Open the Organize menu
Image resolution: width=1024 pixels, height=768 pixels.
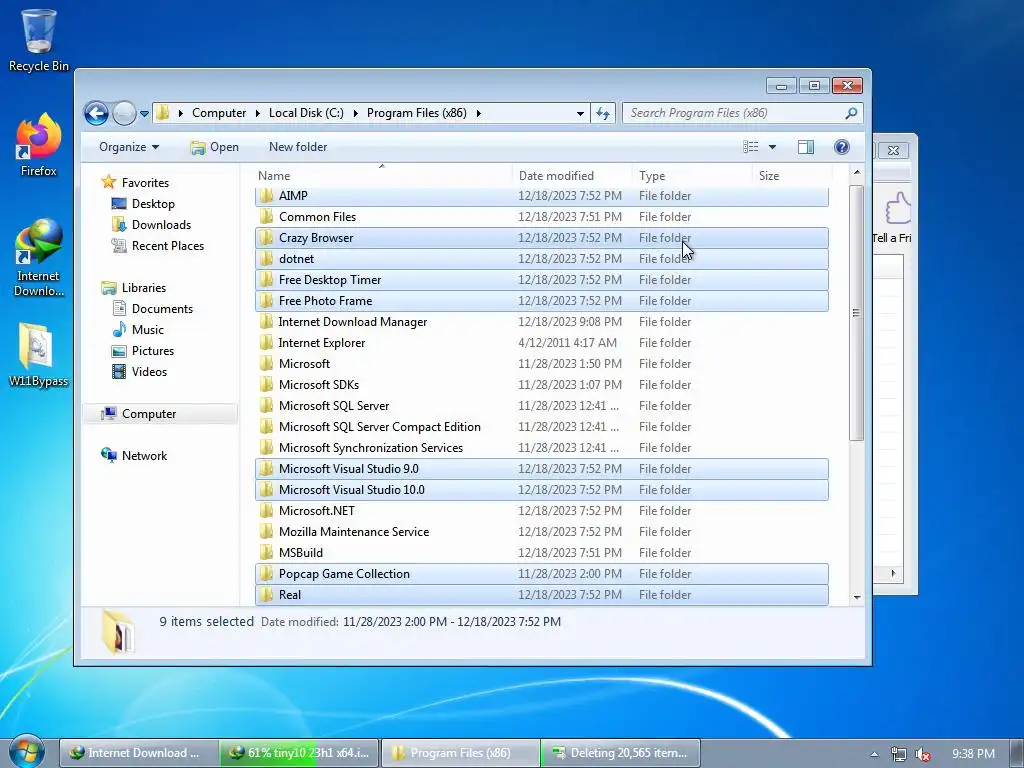point(129,147)
